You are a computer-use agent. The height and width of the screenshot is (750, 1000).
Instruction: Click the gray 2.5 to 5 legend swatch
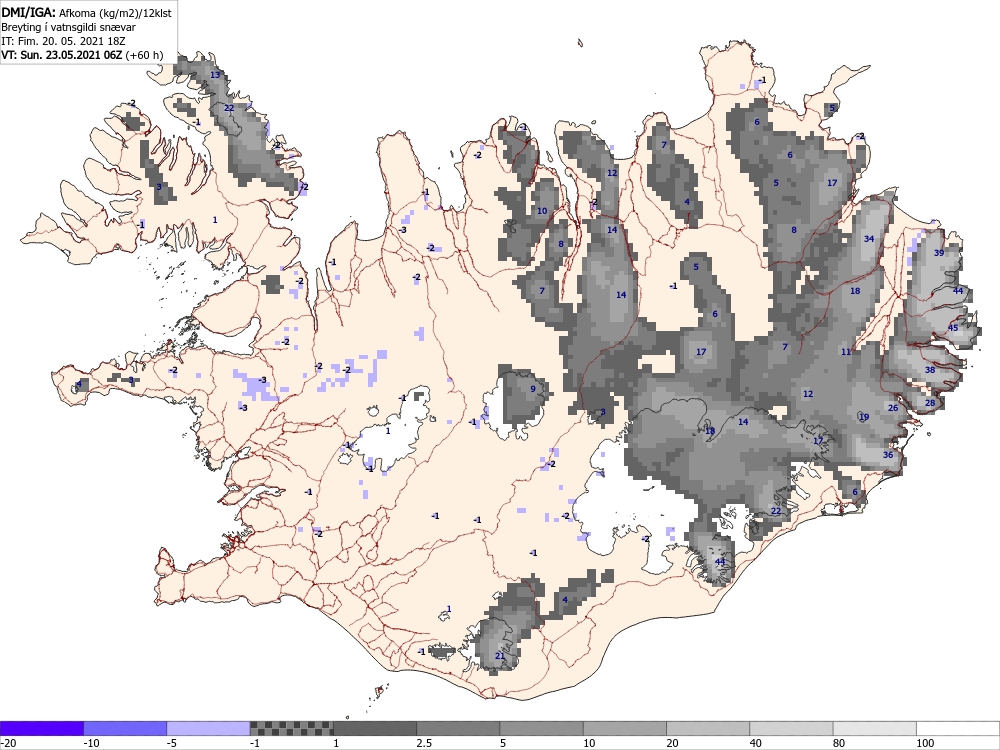pyautogui.click(x=459, y=728)
